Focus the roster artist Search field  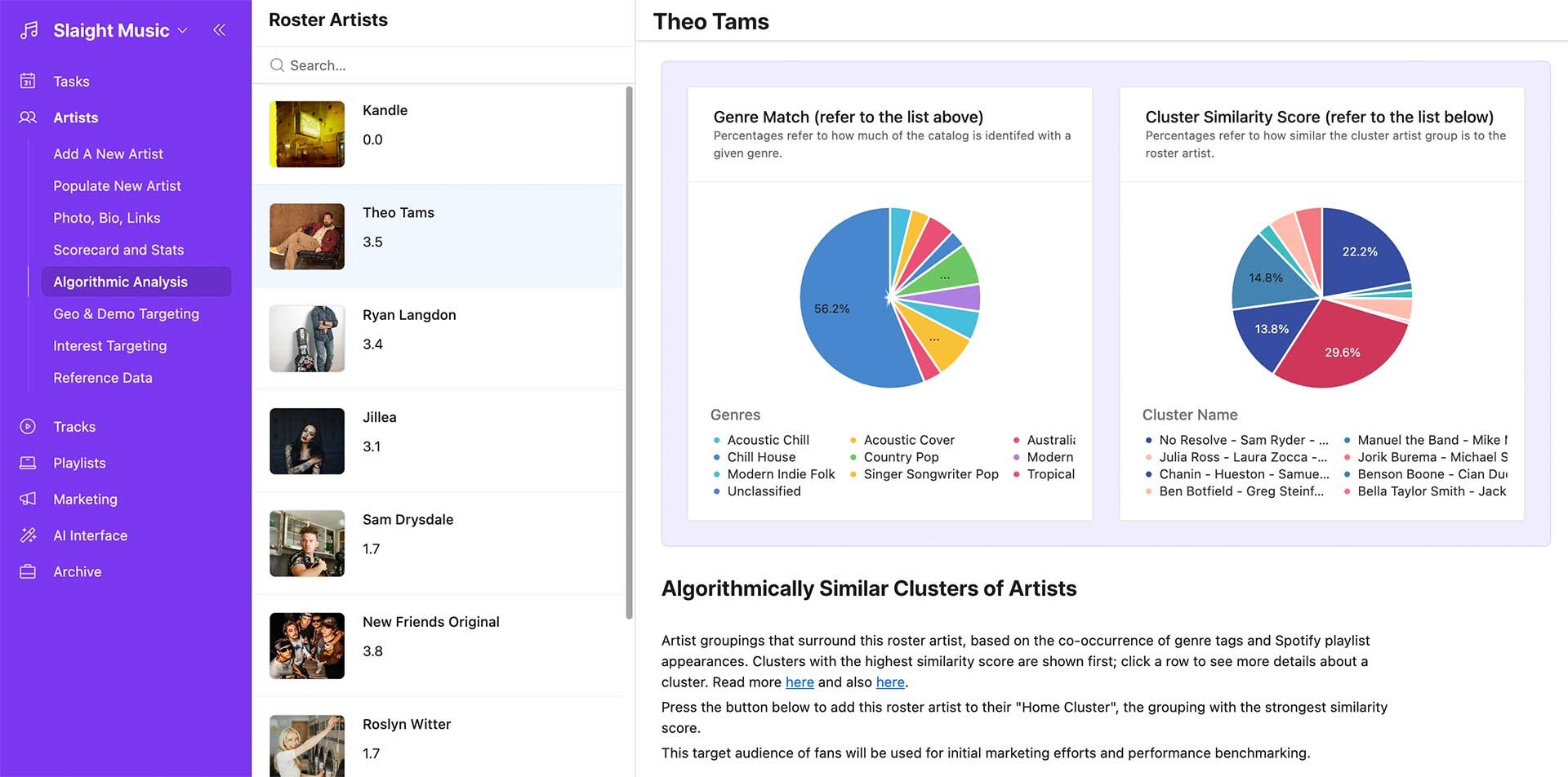tap(441, 65)
